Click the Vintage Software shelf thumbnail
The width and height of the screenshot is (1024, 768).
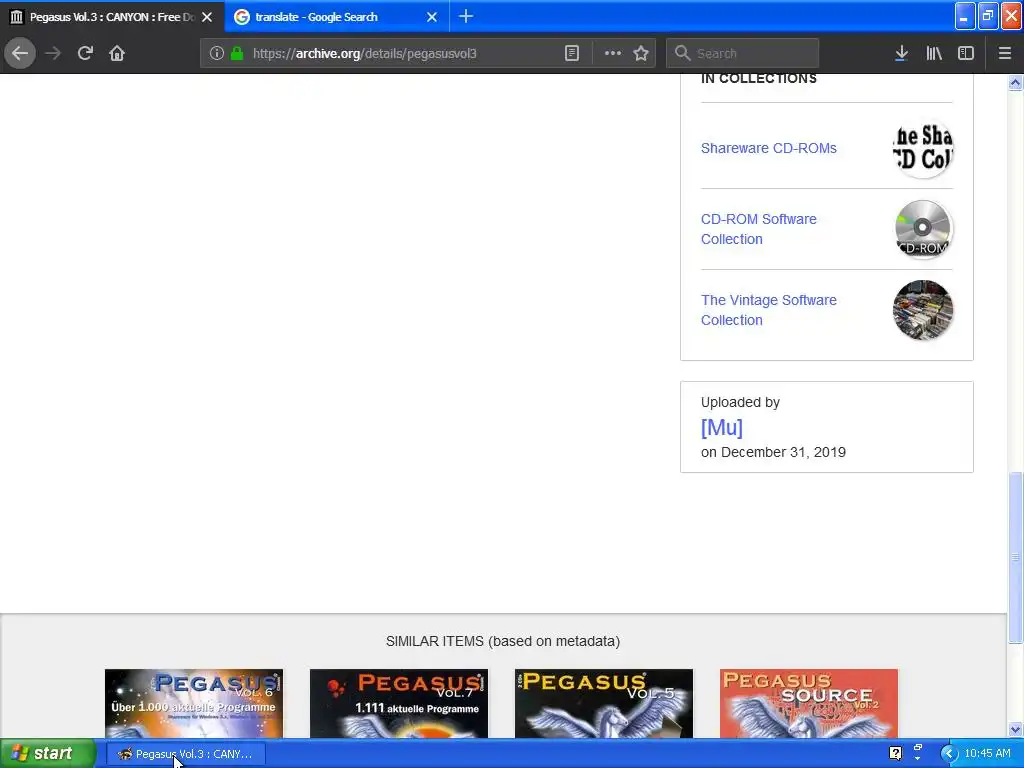tap(922, 310)
